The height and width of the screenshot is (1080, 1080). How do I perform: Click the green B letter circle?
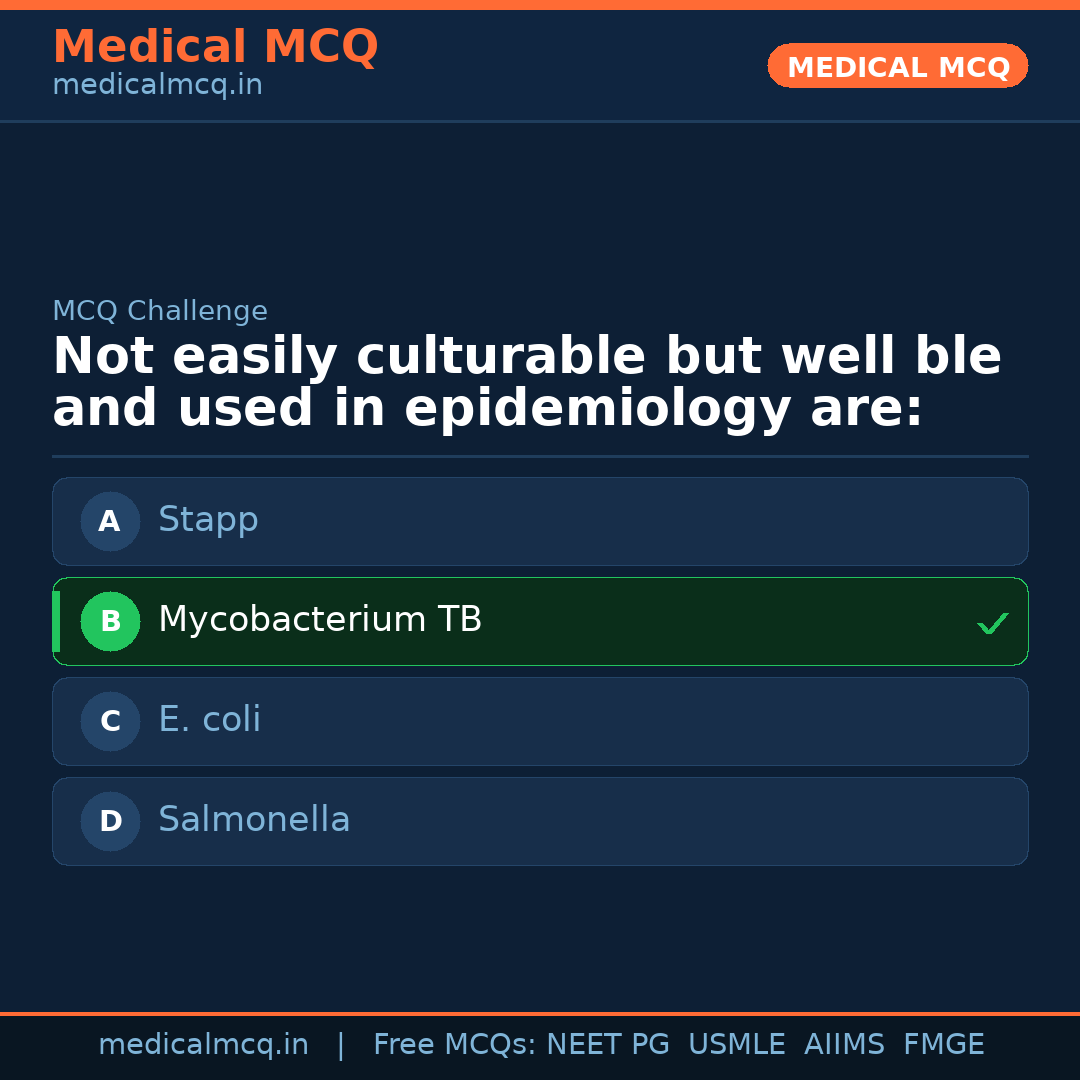(110, 621)
